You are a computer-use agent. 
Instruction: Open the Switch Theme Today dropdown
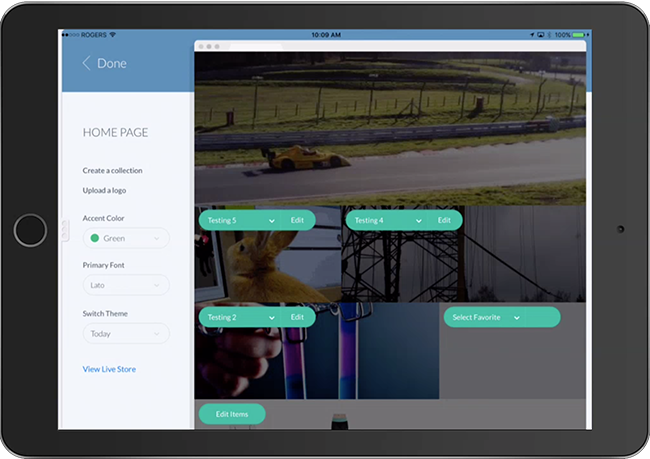pyautogui.click(x=126, y=334)
